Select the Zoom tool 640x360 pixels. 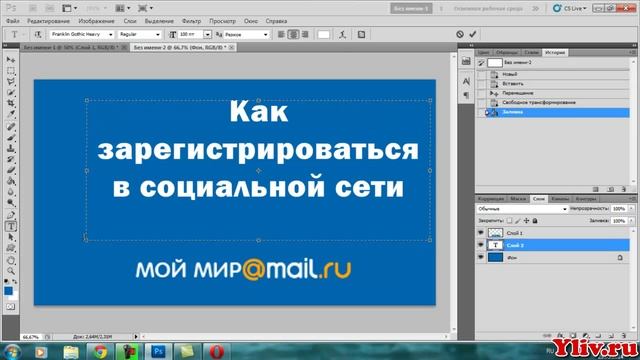click(11, 271)
